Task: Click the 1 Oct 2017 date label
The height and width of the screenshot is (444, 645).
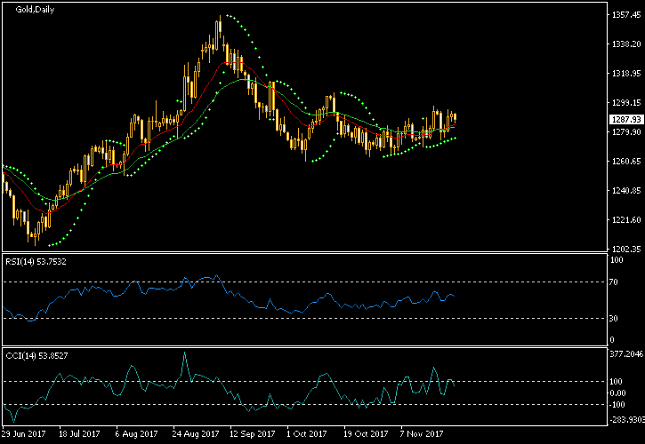Action: [307, 434]
